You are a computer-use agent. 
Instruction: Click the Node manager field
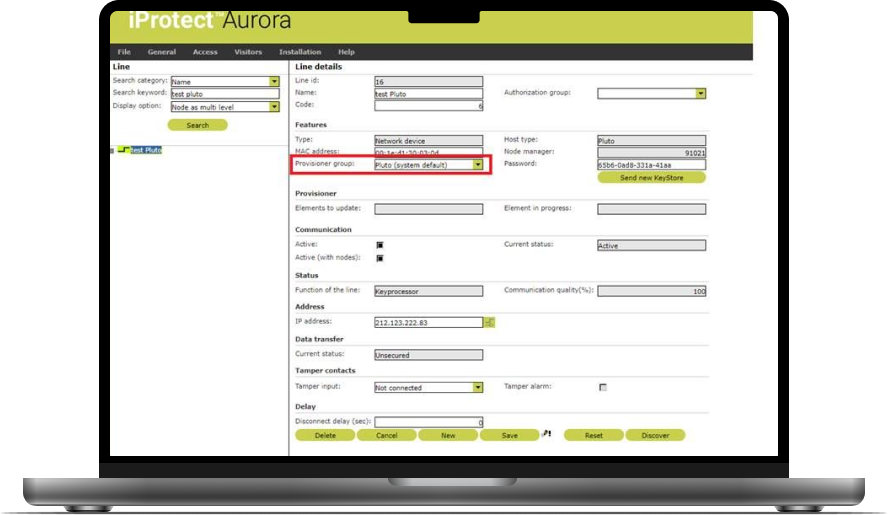pos(651,153)
